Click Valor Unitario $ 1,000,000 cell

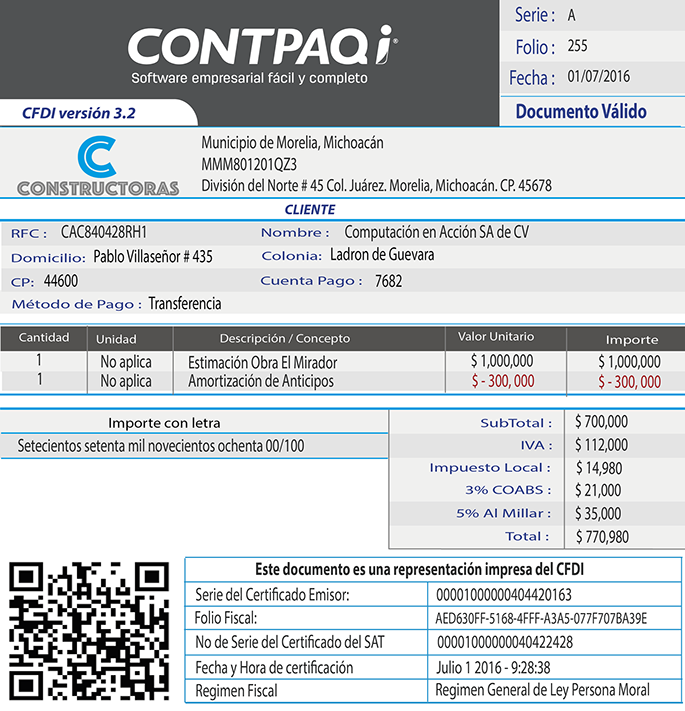[502, 361]
